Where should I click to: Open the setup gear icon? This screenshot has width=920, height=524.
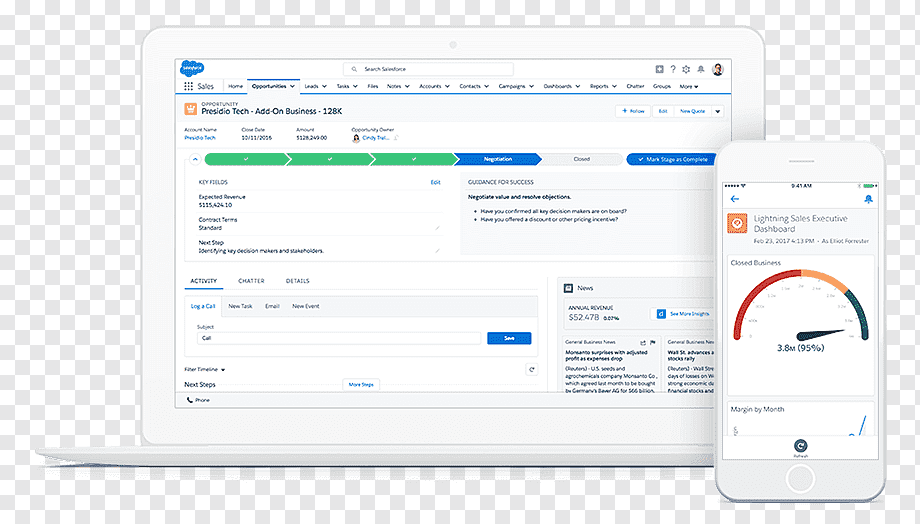pos(686,69)
